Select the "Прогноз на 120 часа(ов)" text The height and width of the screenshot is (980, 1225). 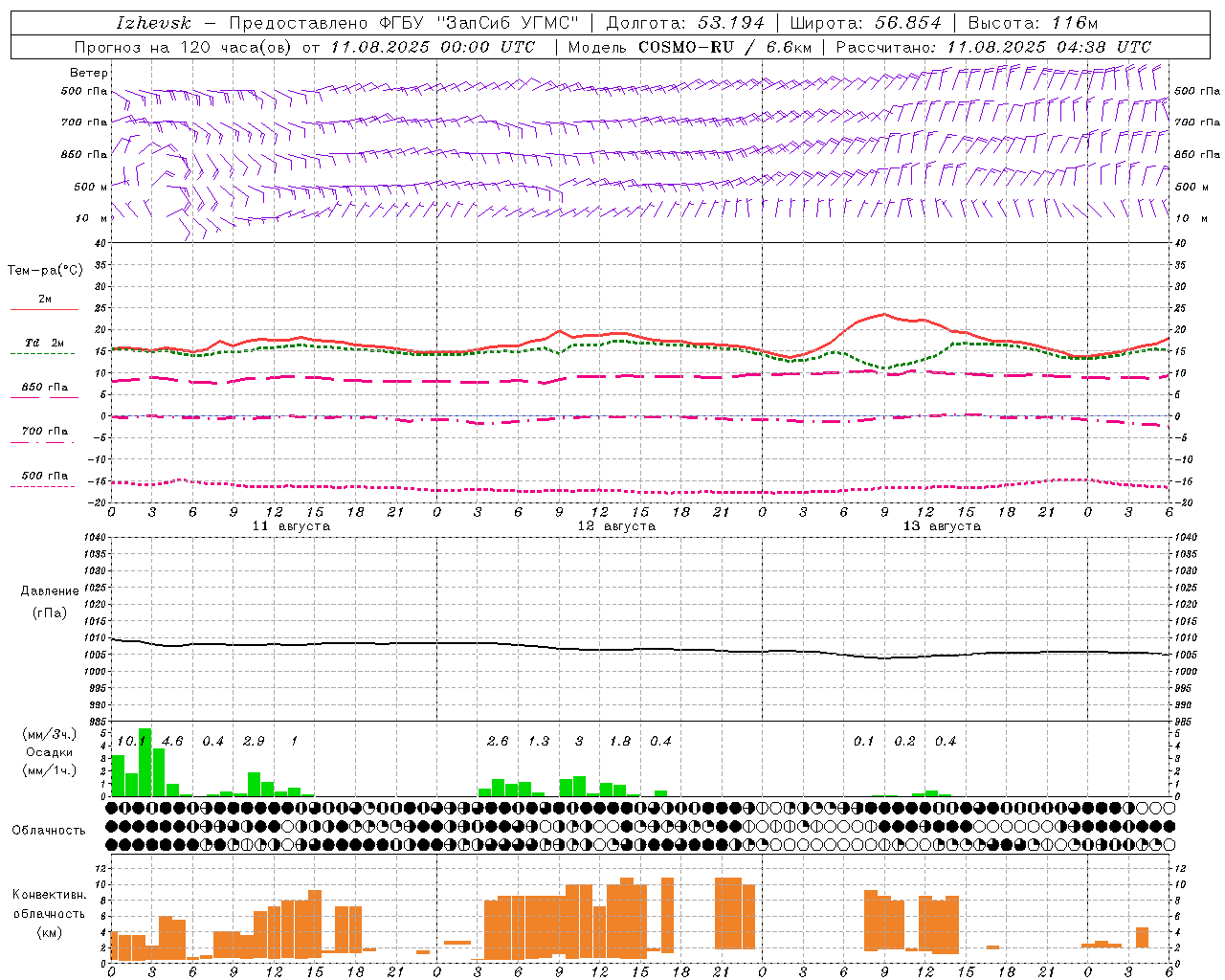184,47
